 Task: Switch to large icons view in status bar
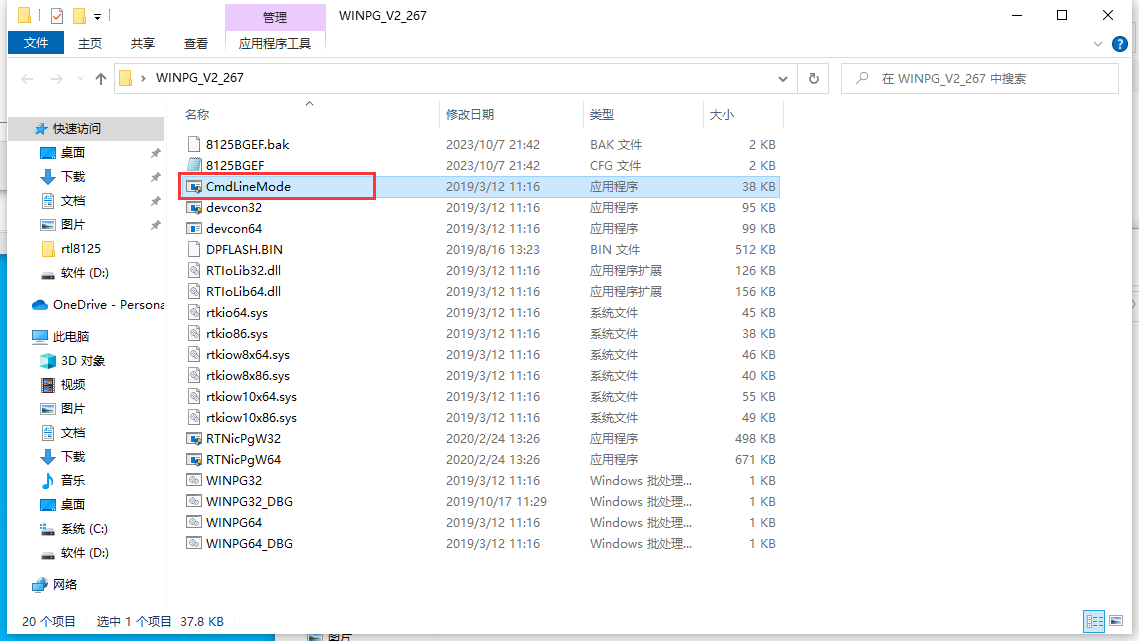1115,621
